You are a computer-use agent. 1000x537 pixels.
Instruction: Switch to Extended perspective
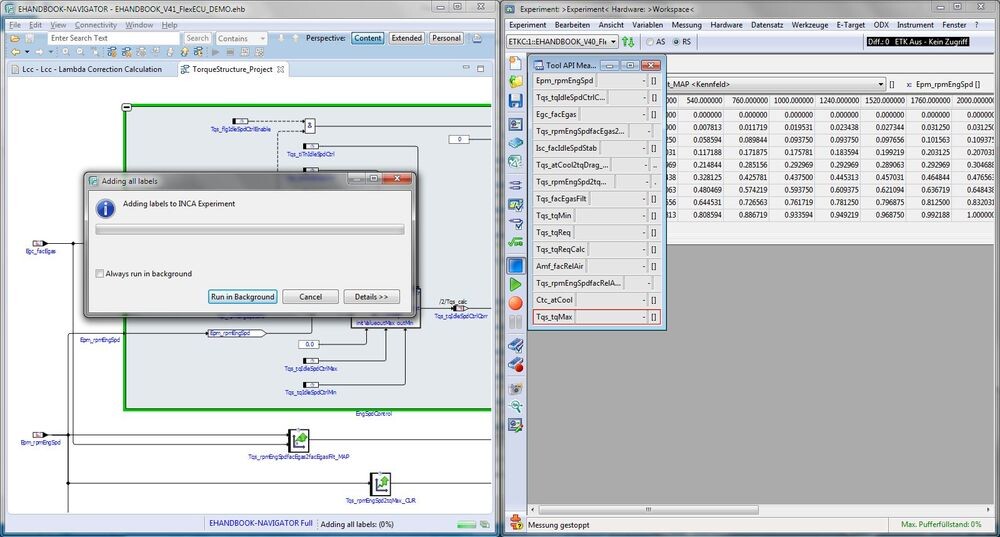click(407, 38)
